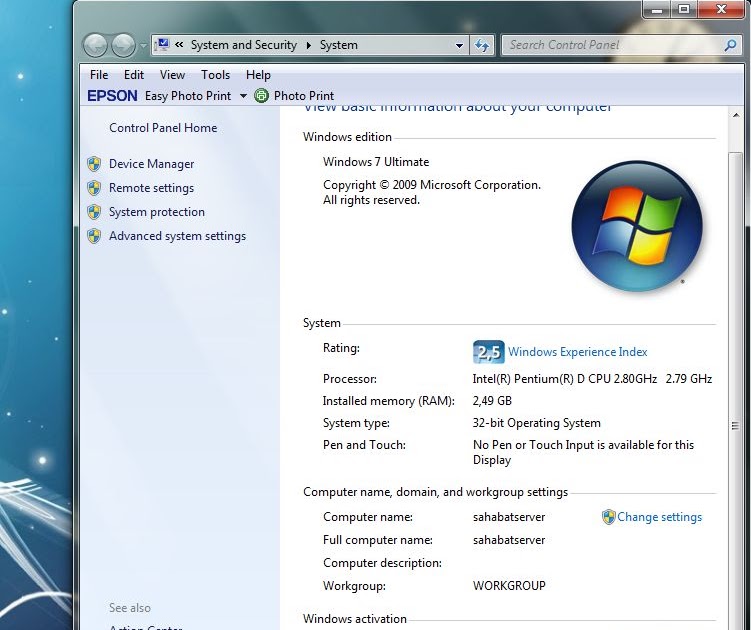Click the 2,5 rating score badge
751x630 pixels.
tap(489, 352)
